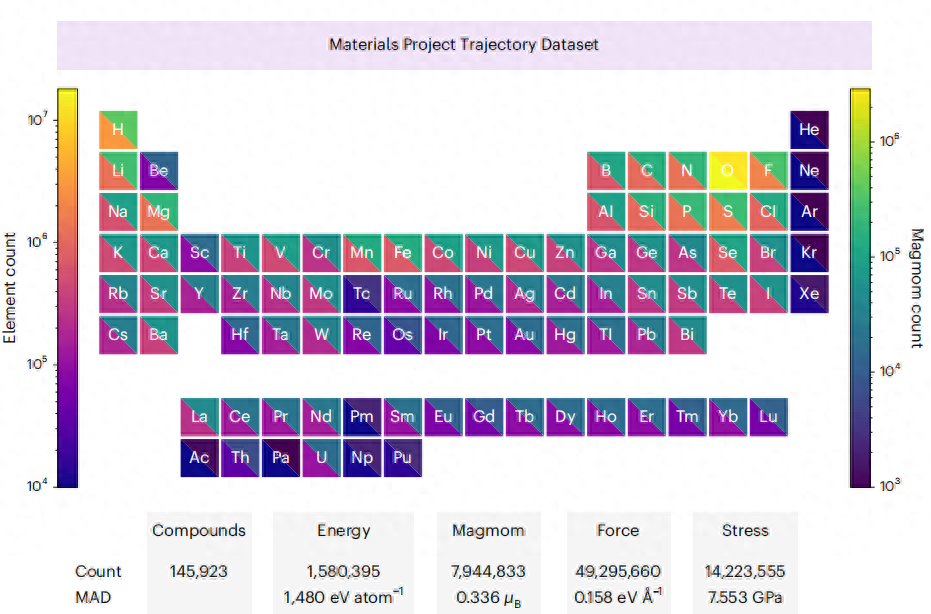Click the U uranium tile
Image resolution: width=931 pixels, height=614 pixels.
pyautogui.click(x=321, y=458)
